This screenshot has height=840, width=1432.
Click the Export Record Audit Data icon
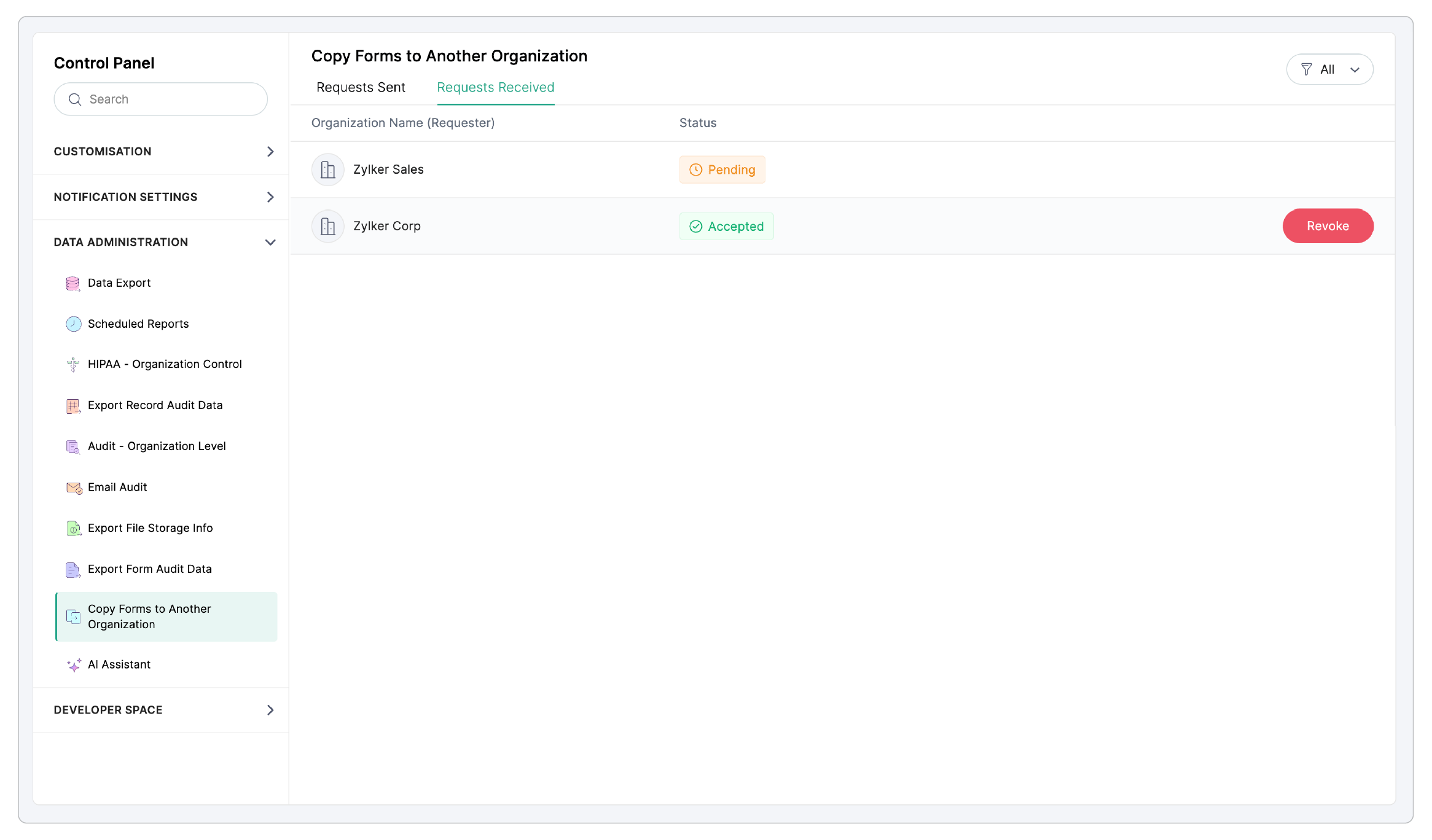(72, 406)
